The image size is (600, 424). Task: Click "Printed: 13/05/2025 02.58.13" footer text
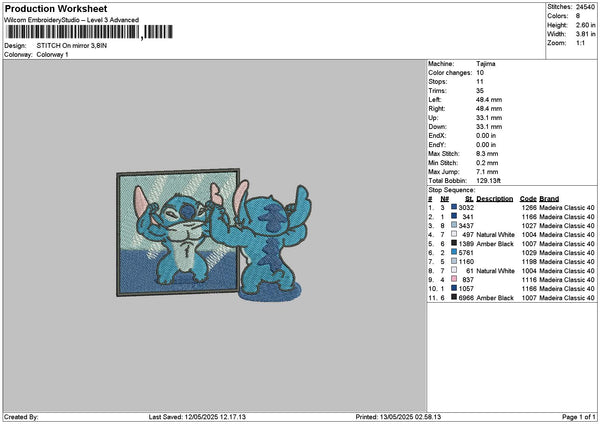[x=398, y=417]
